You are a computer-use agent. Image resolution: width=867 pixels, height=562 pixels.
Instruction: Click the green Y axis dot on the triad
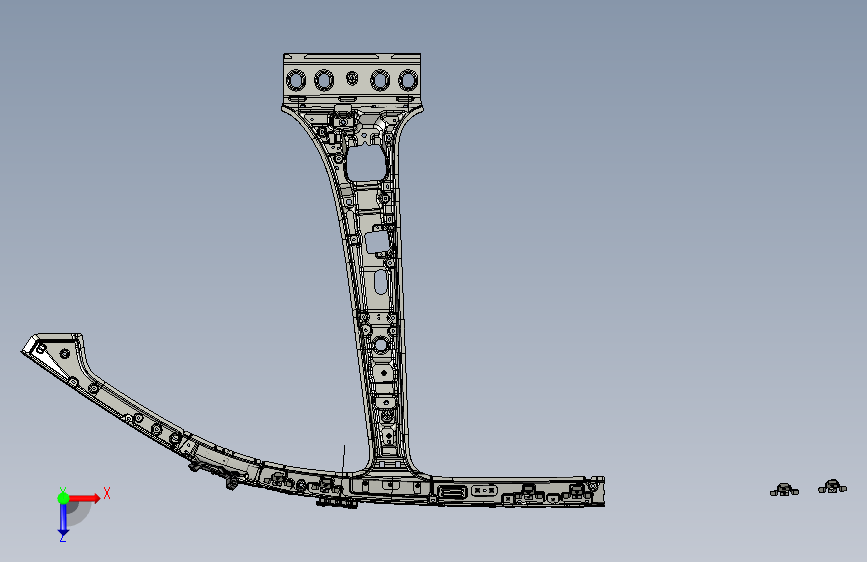pos(63,498)
